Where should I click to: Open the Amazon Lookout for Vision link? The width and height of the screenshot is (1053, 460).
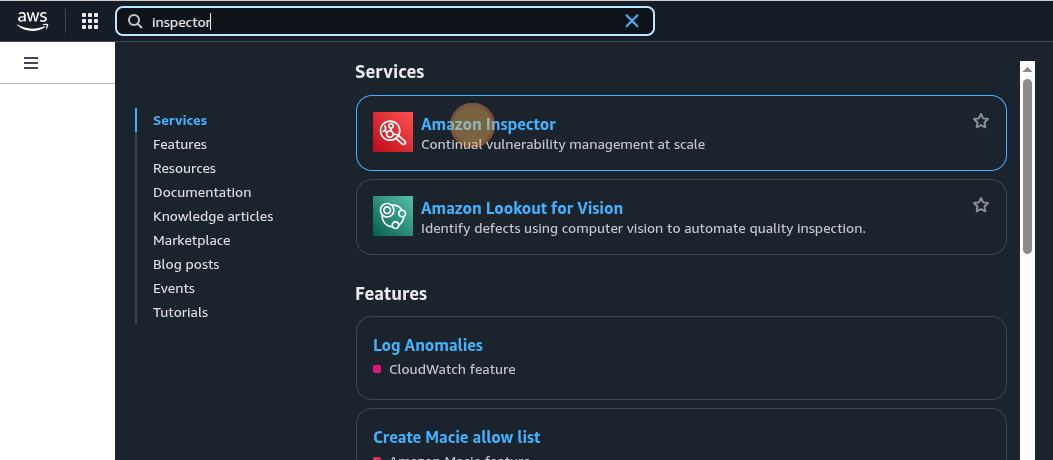521,208
